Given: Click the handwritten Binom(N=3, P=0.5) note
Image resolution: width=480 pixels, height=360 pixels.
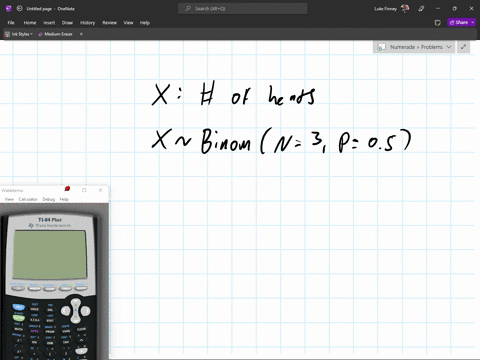Looking at the screenshot, I should tap(282, 141).
